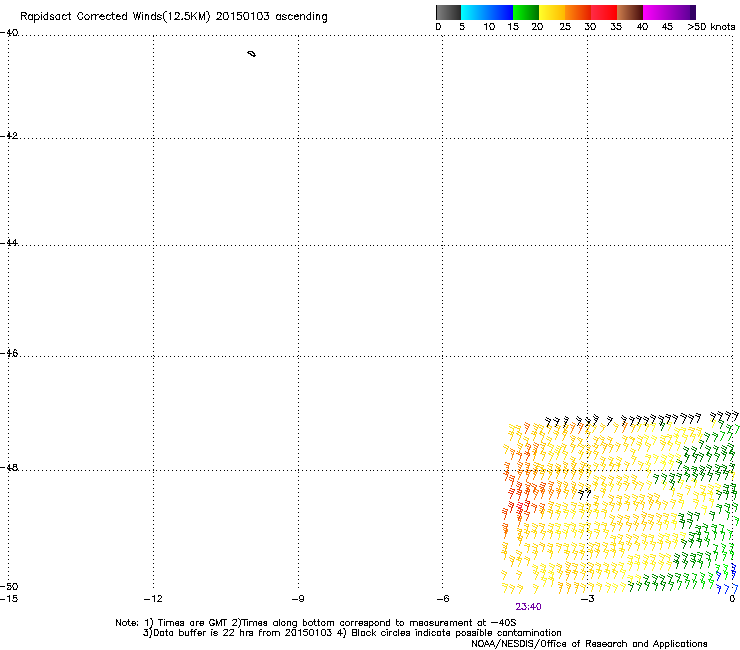This screenshot has width=740, height=650.
Task: Click the '>50 knots' legend label
Action: pyautogui.click(x=711, y=27)
